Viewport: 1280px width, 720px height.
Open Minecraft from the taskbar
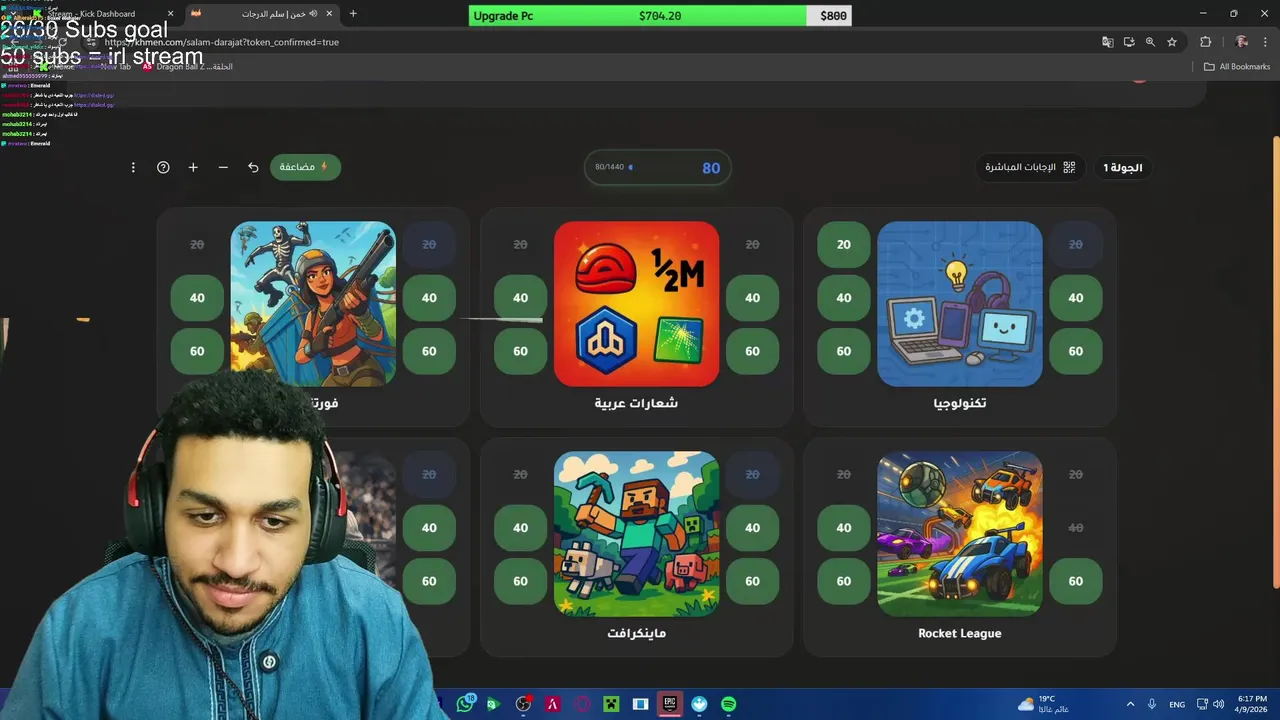tap(611, 704)
